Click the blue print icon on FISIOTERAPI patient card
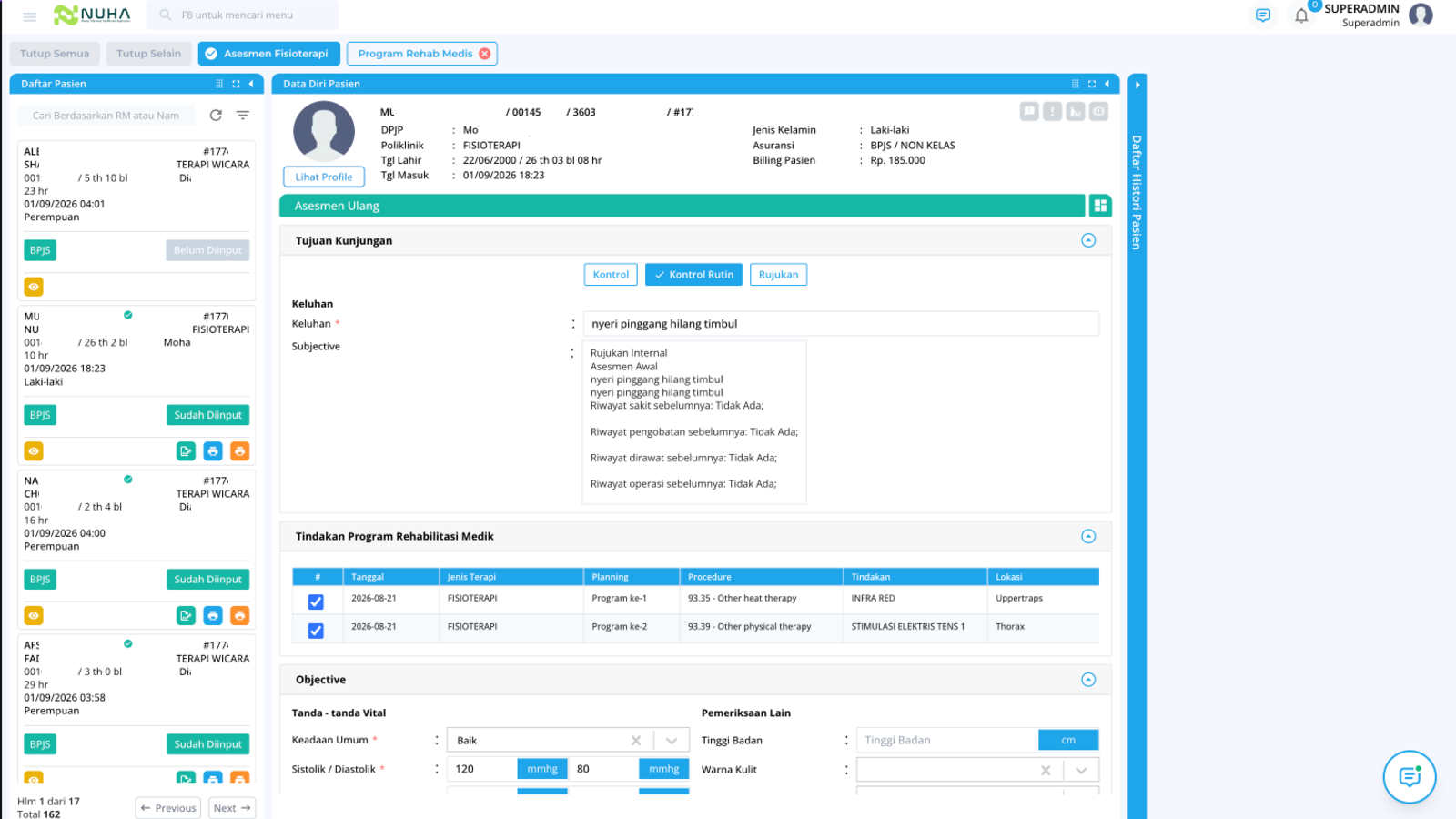This screenshot has width=1456, height=819. tap(213, 451)
